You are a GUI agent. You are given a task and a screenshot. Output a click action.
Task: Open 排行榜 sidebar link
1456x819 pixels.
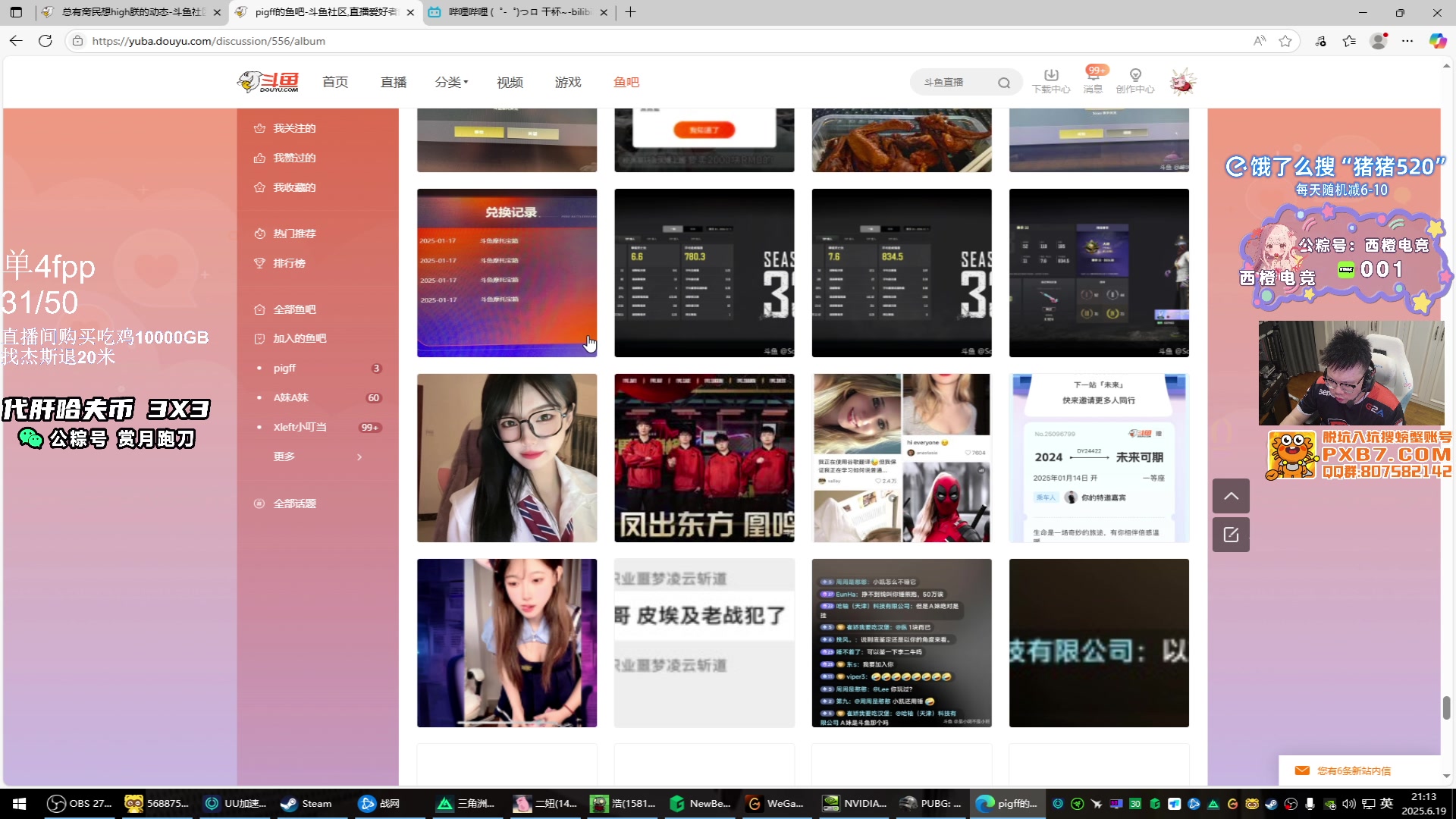coord(280,263)
